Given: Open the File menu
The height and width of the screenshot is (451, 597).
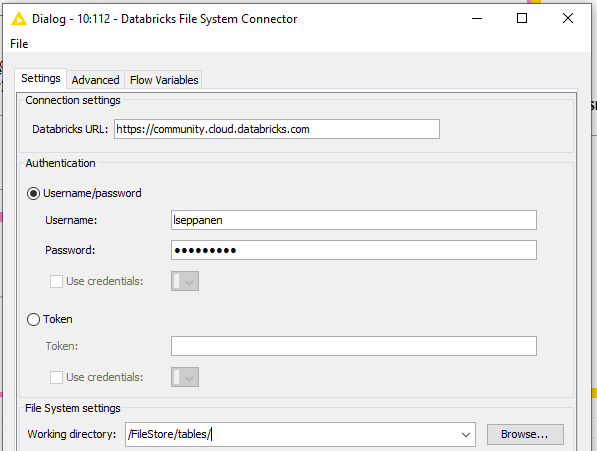Looking at the screenshot, I should click(19, 44).
